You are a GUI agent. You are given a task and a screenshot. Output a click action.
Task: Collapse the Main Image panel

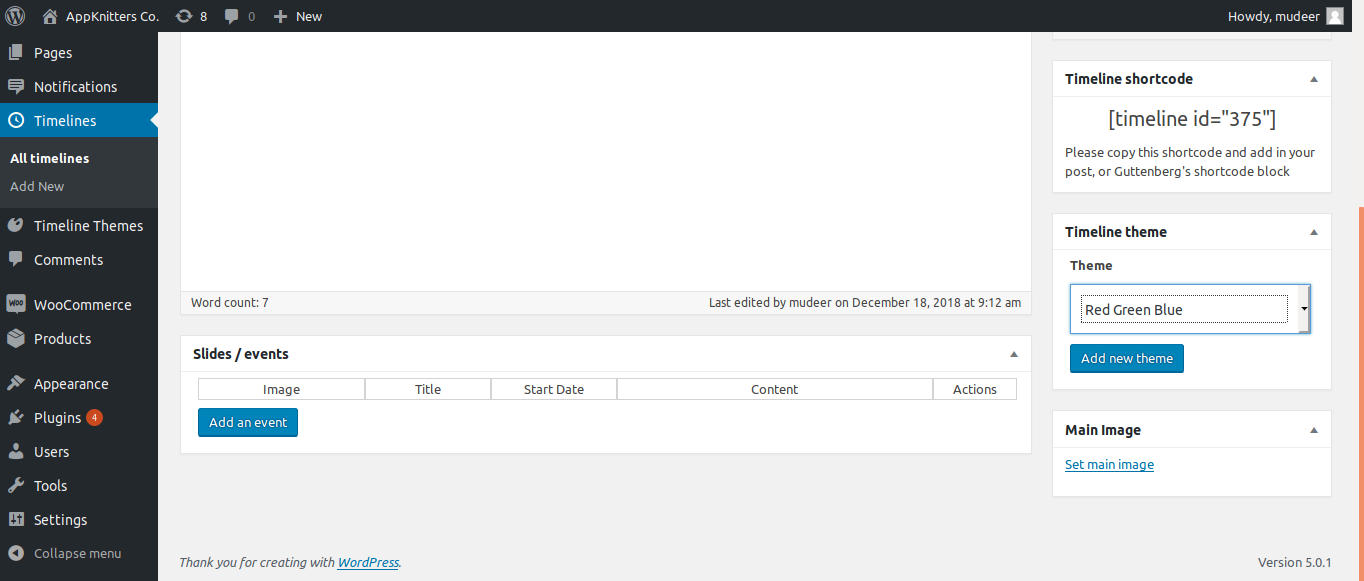pos(1313,429)
